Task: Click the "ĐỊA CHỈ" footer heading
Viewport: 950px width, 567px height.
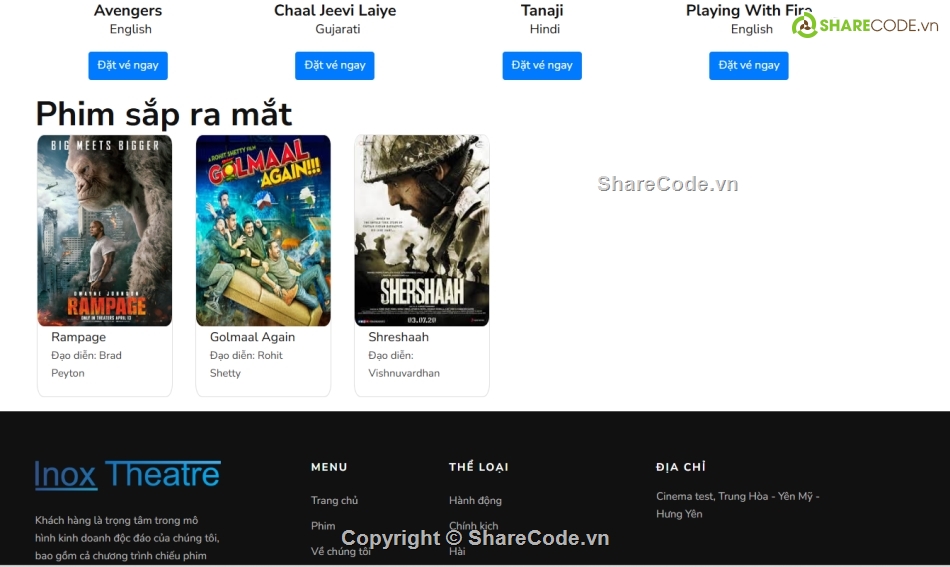Action: tap(681, 467)
